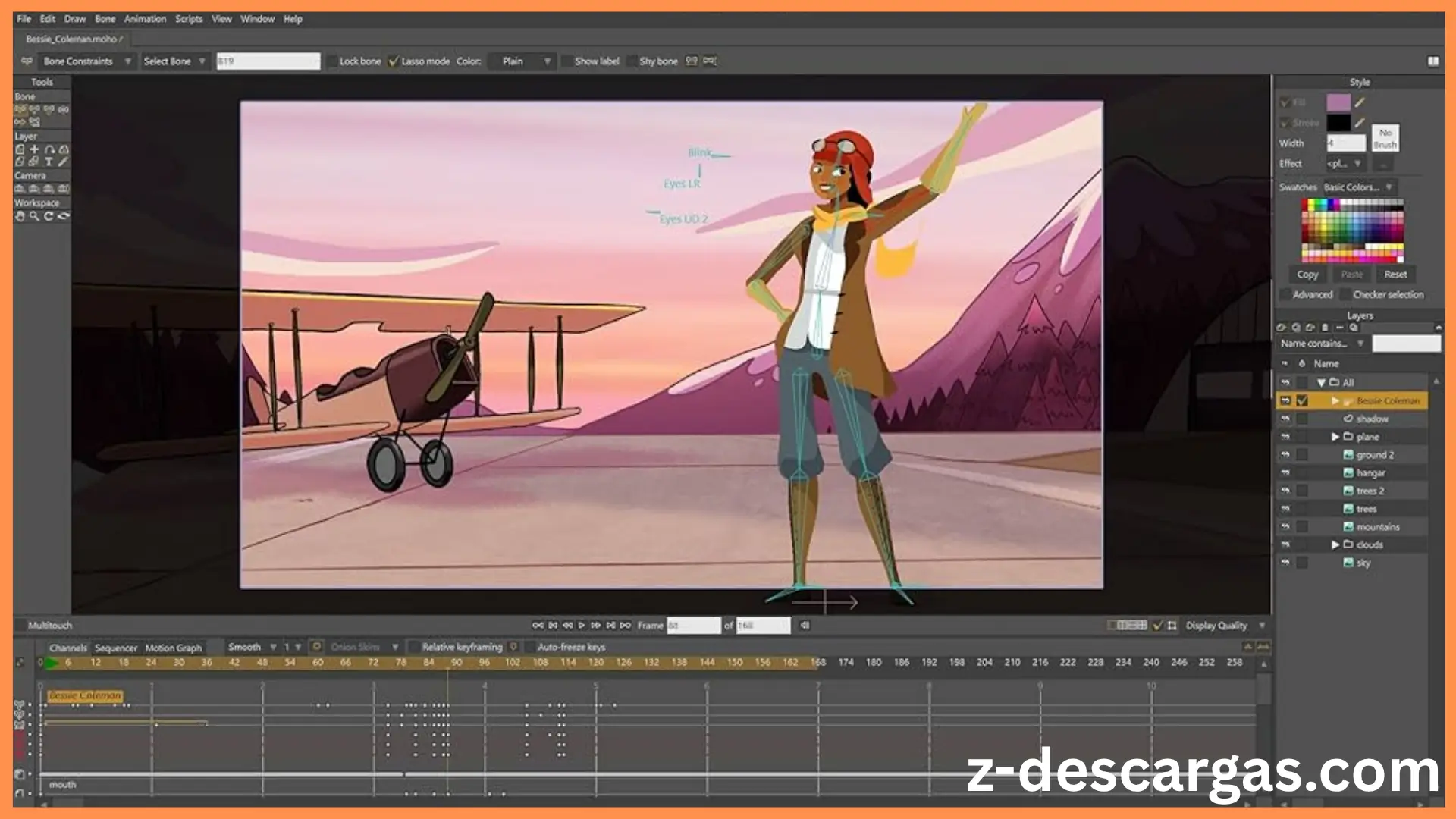
Task: Toggle visibility of the mountains layer
Action: coord(1285,526)
